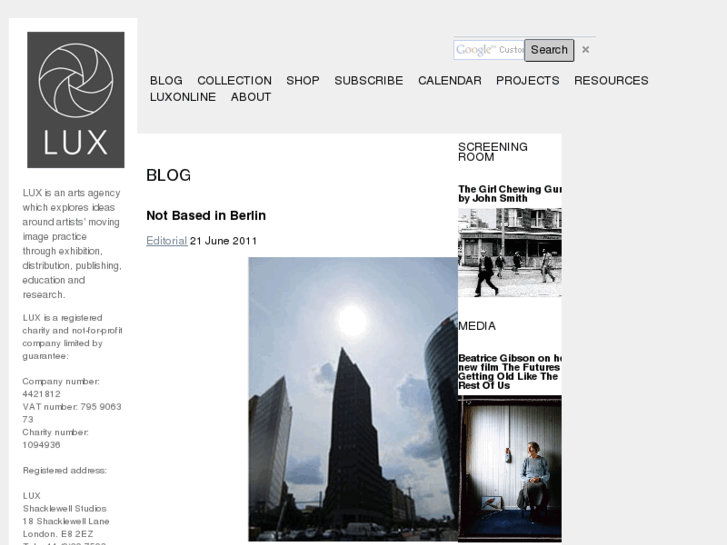Click the Beatrice Gibson film still thumbnail
Viewport: 727px width, 545px height.
click(x=510, y=468)
